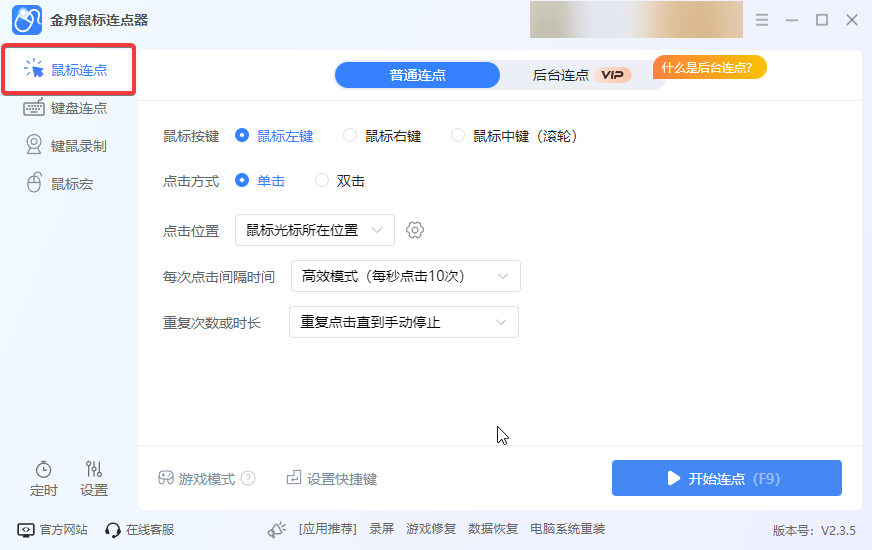Click the 什么是后台连点? badge
Viewport: 872px width, 550px height.
tap(710, 67)
